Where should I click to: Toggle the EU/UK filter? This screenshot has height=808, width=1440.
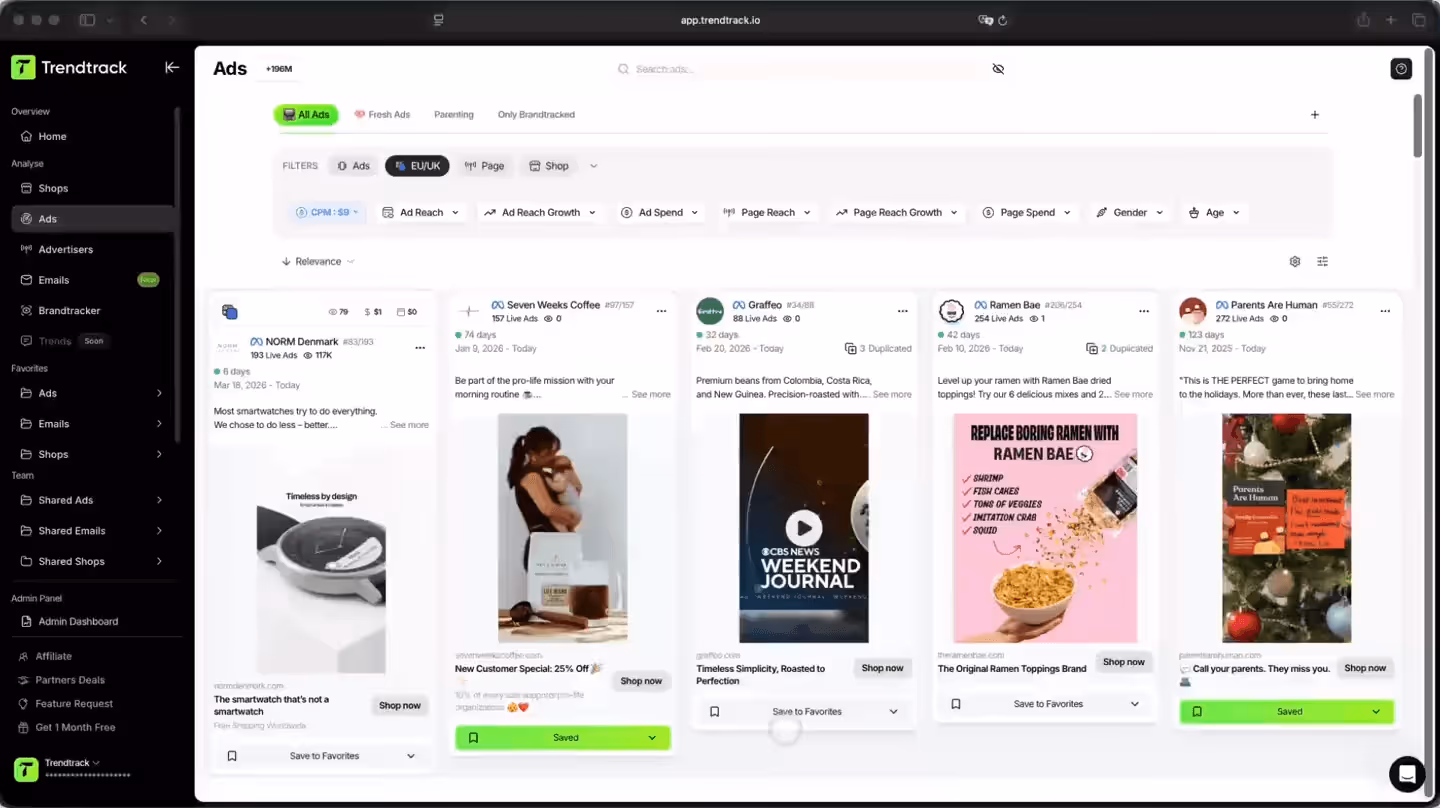coord(417,165)
